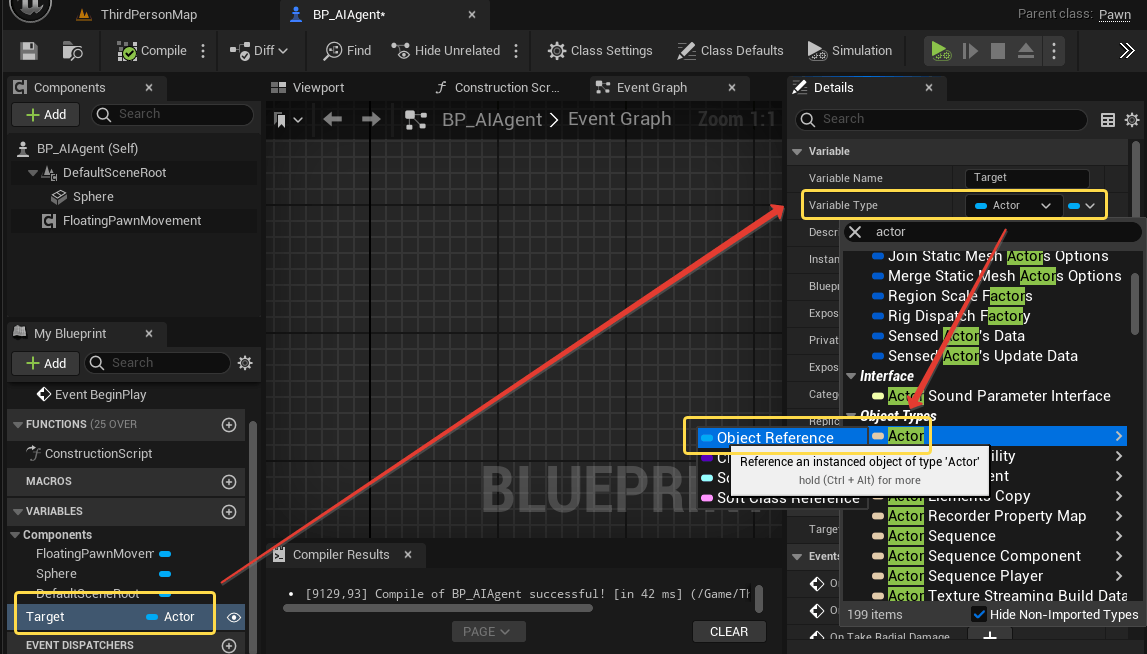Select BP_AIAgent (Self) in Components
1147x654 pixels.
pos(87,149)
